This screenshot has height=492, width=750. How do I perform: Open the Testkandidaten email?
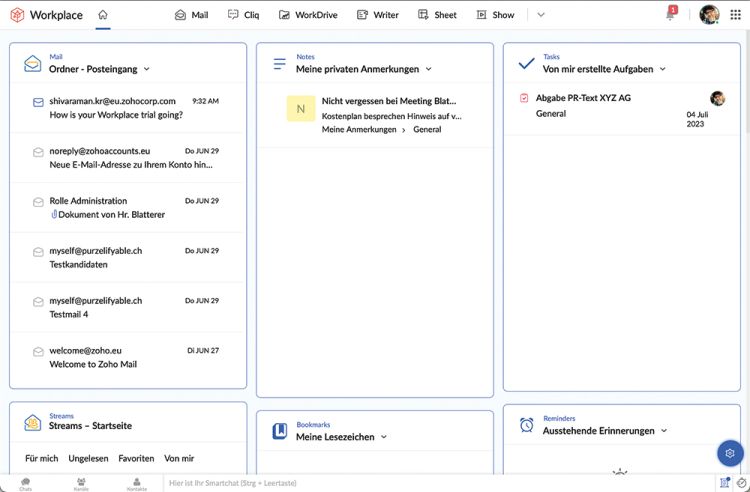[x=128, y=257]
